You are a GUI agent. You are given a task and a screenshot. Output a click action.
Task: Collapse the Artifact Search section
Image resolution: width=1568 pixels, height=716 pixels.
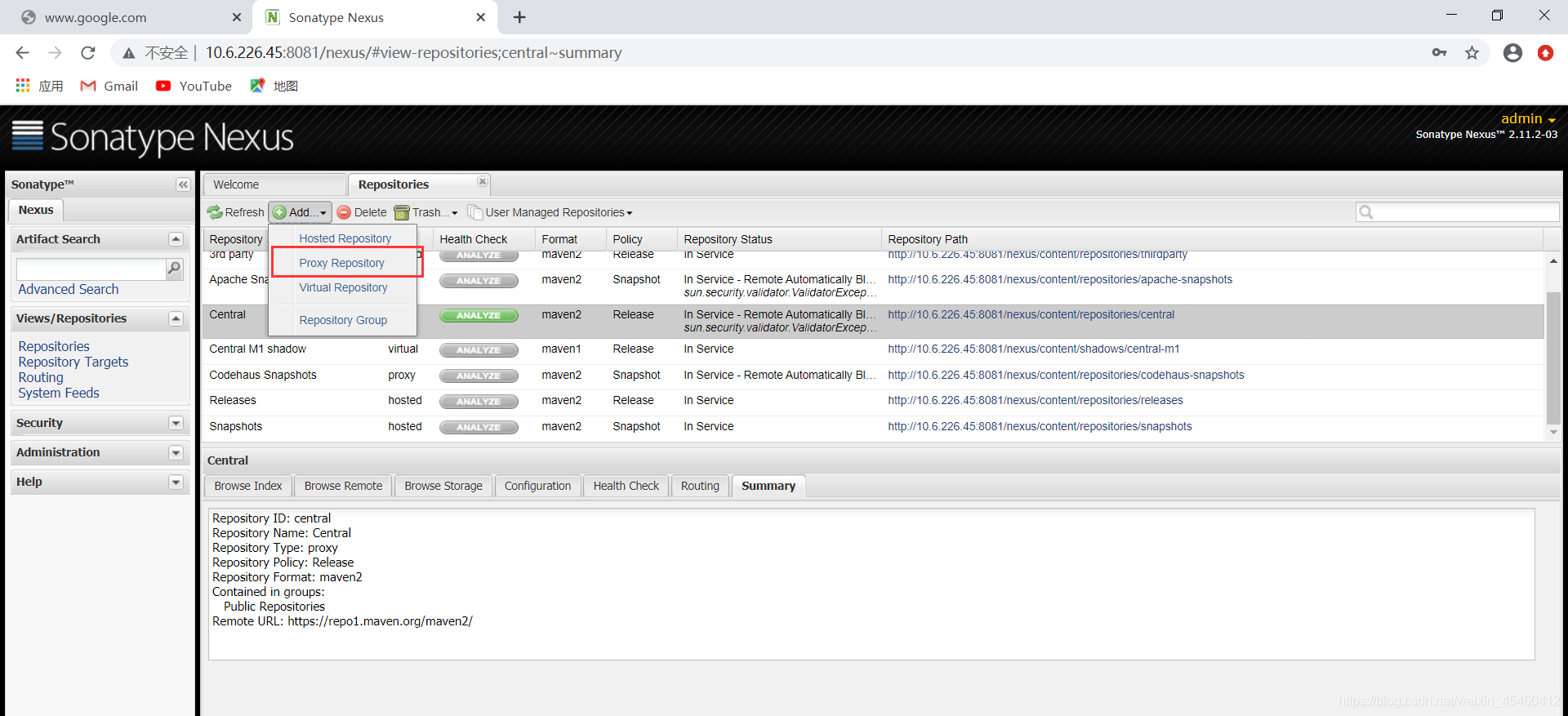(176, 239)
